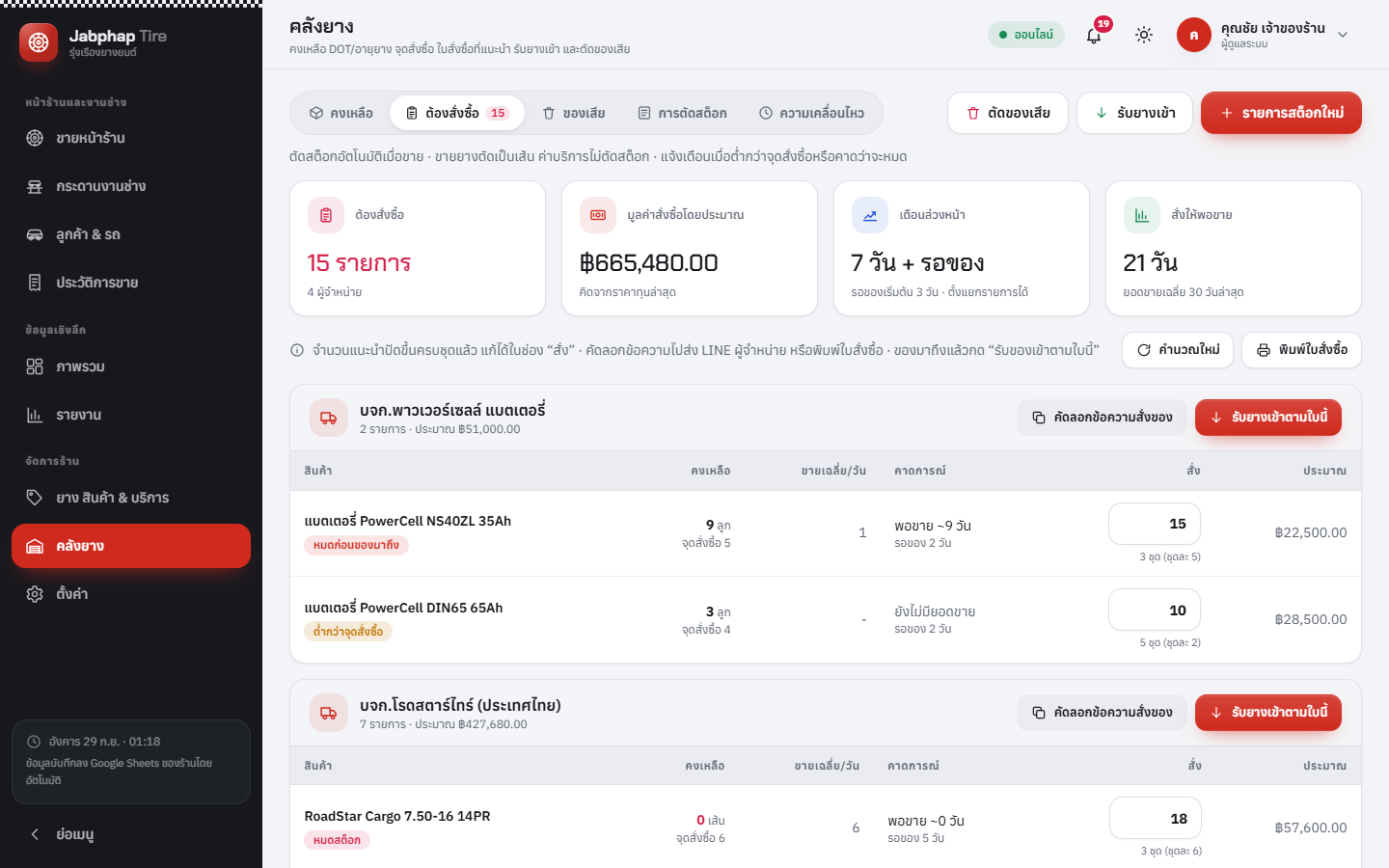This screenshot has width=1389, height=868.
Task: Click the user avatar ค
Action: point(1194,35)
